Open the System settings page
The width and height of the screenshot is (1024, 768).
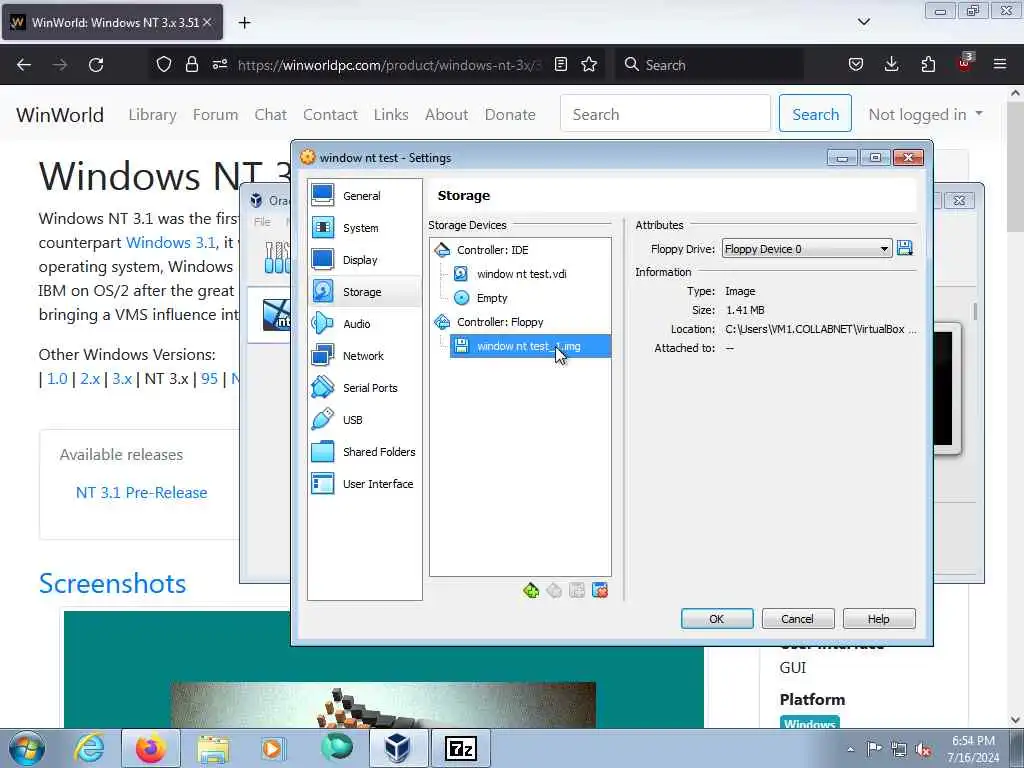click(364, 227)
